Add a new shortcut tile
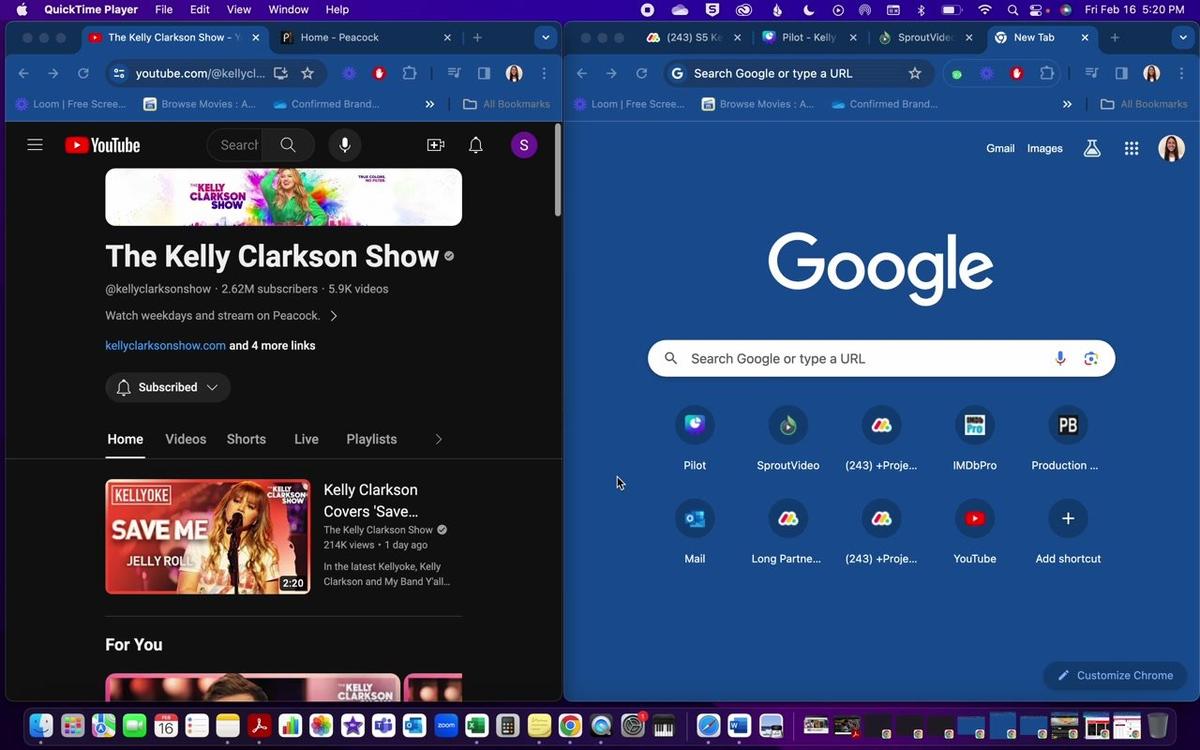Screen dimensions: 1200x750 (1068, 531)
